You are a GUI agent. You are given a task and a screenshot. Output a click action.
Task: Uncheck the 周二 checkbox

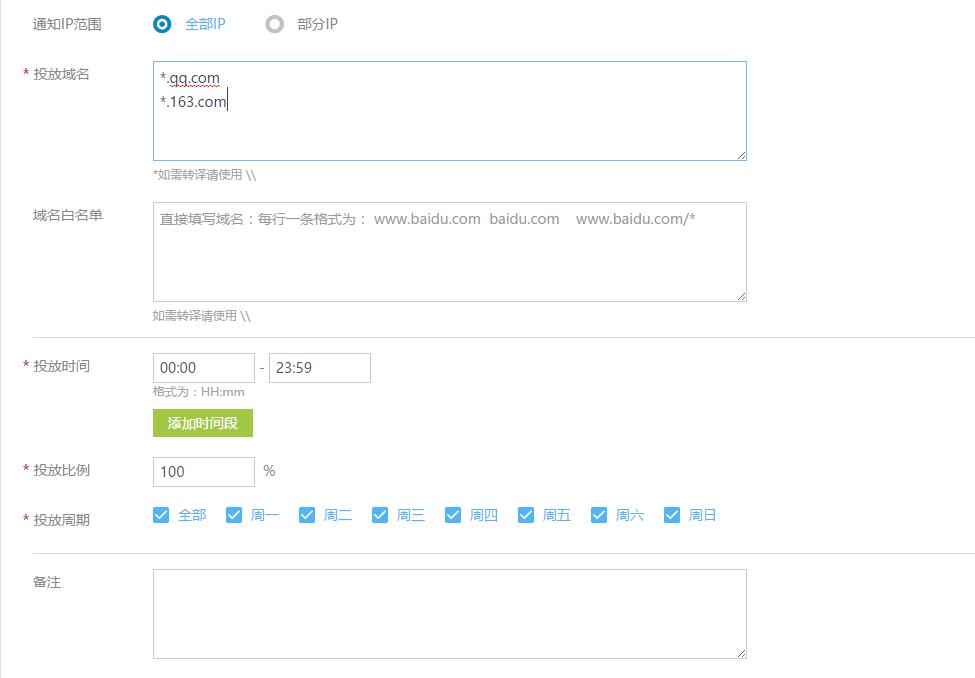point(307,515)
